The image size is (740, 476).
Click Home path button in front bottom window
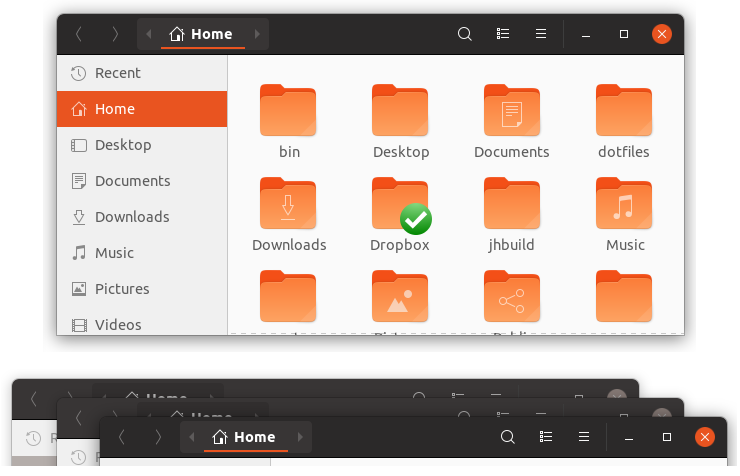click(244, 437)
